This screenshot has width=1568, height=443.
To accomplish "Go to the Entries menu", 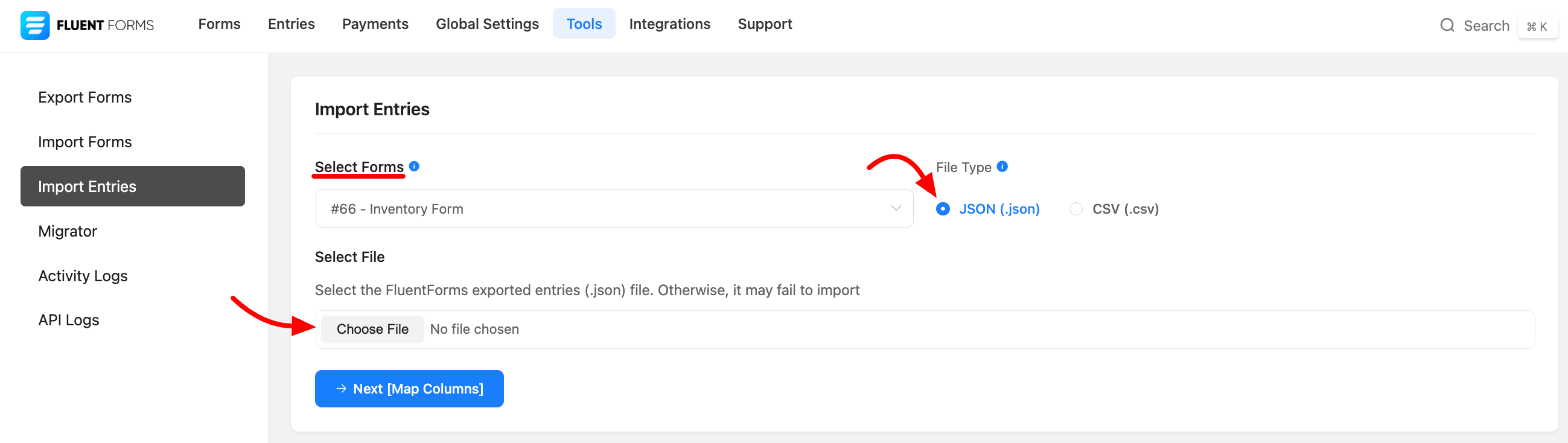I will 291,24.
